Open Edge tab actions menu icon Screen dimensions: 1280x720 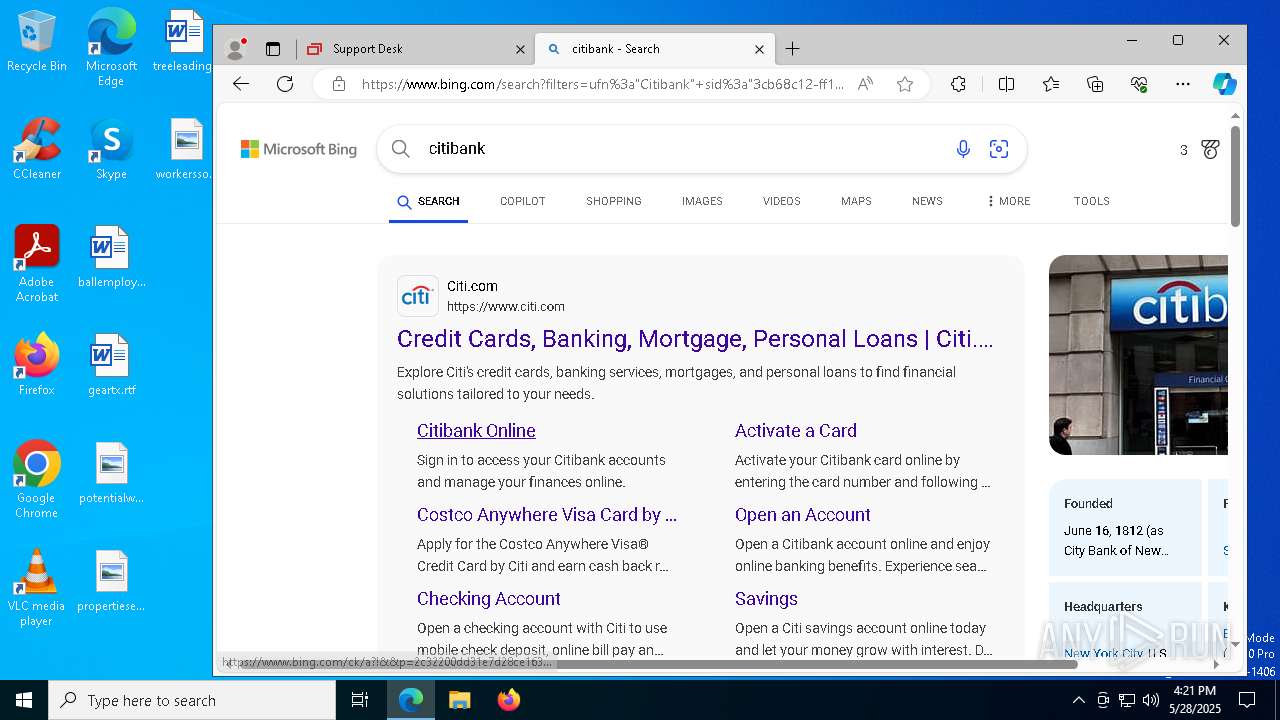(273, 49)
